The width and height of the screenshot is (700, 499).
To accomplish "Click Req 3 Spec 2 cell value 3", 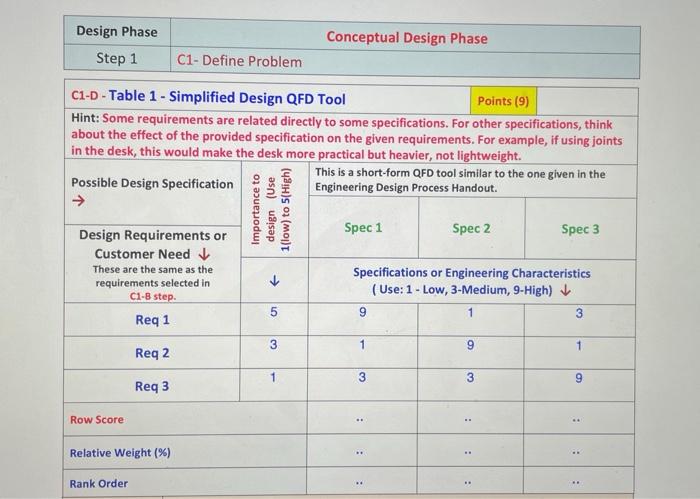I will click(x=470, y=378).
